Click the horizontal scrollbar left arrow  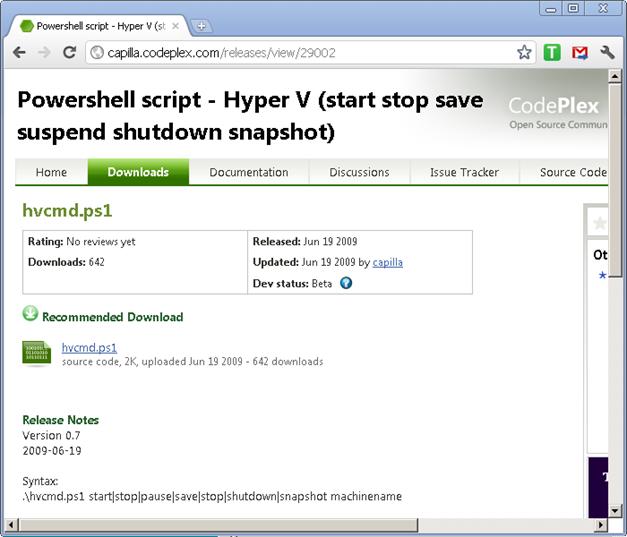tap(11, 524)
